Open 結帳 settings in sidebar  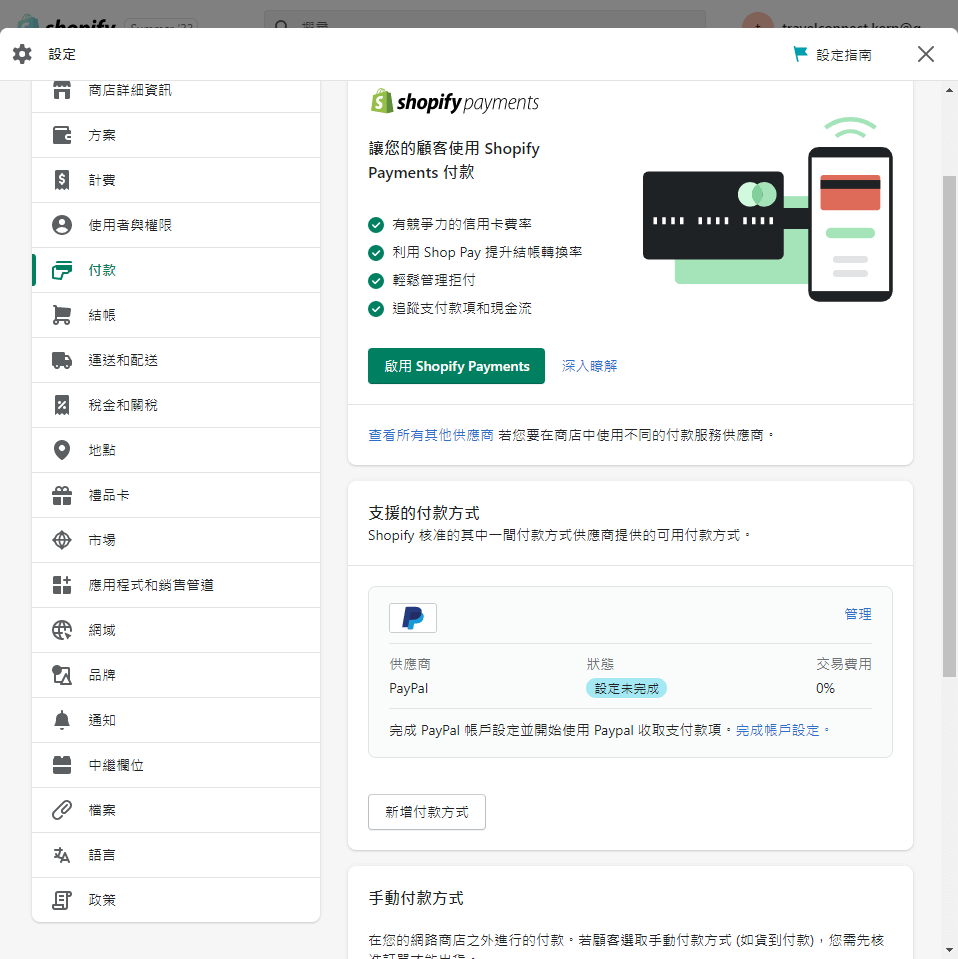click(176, 315)
